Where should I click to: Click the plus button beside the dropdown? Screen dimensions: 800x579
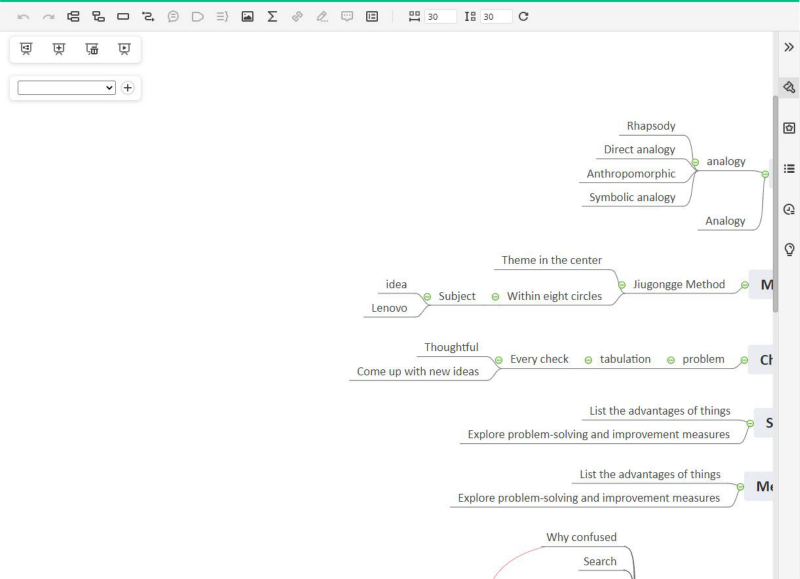pos(127,88)
